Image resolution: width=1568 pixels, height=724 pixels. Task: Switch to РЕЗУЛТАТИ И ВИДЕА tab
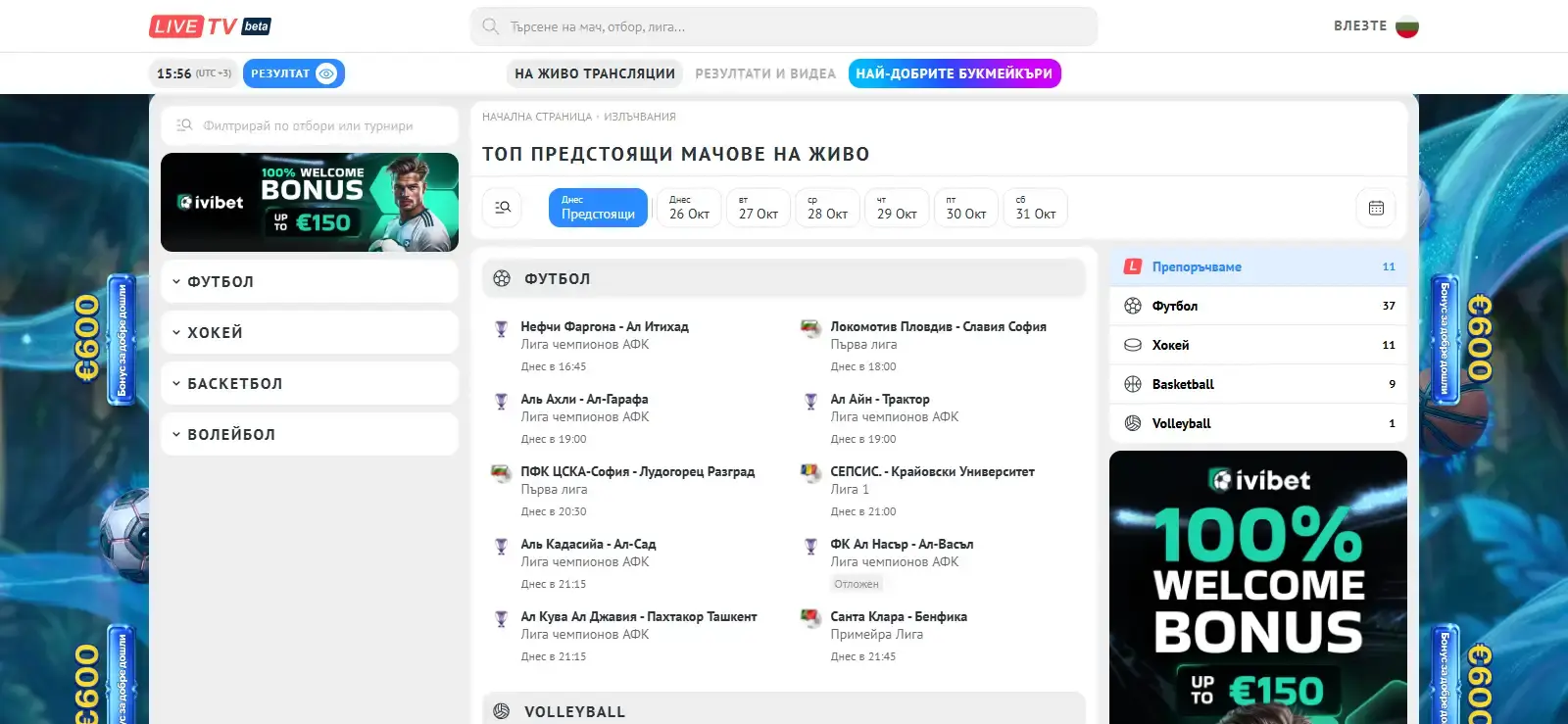[765, 73]
